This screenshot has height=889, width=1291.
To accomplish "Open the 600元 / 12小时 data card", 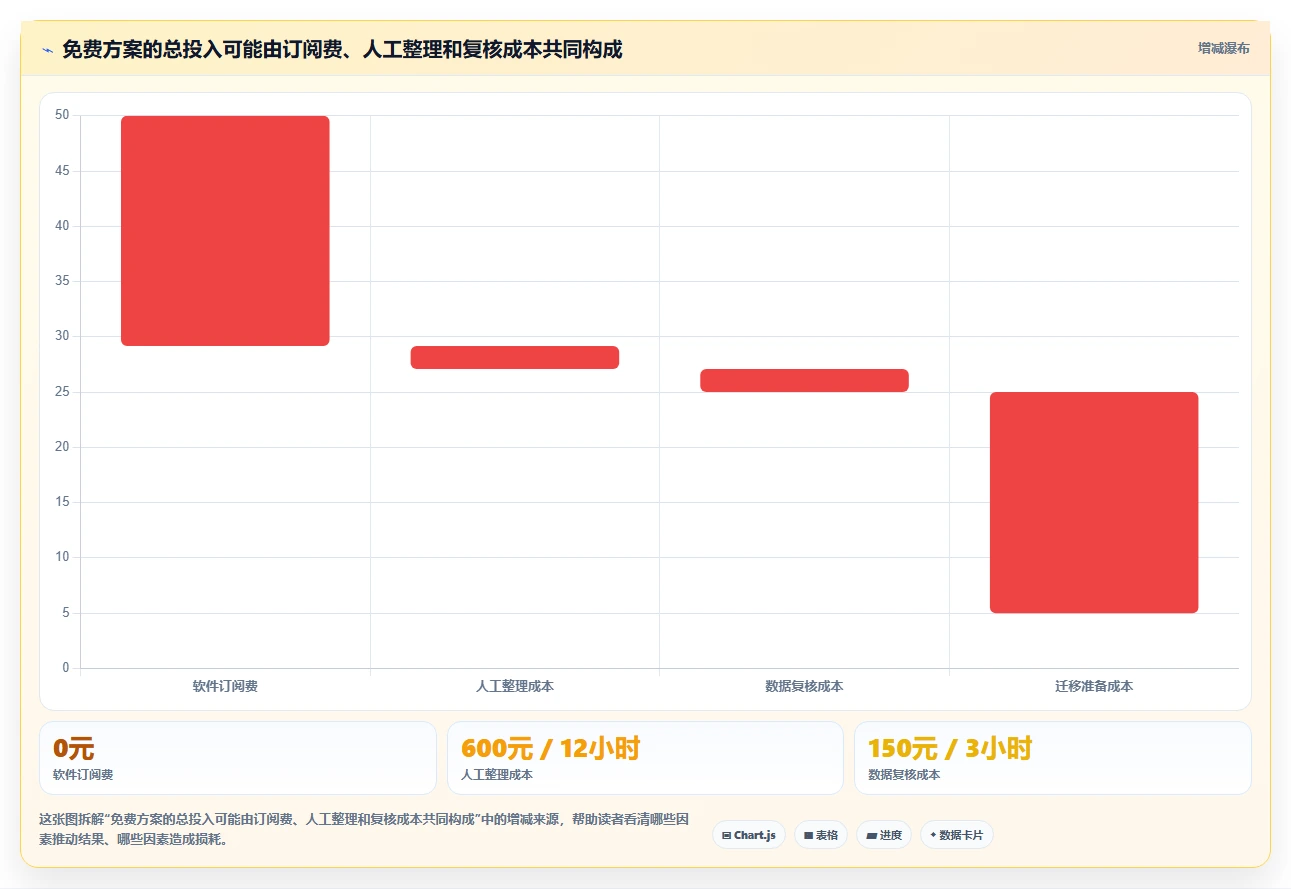I will (645, 758).
